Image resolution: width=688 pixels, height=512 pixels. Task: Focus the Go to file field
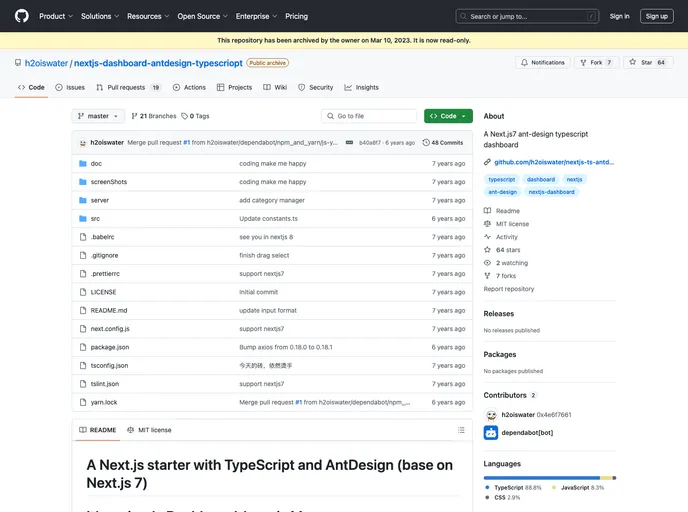click(369, 116)
